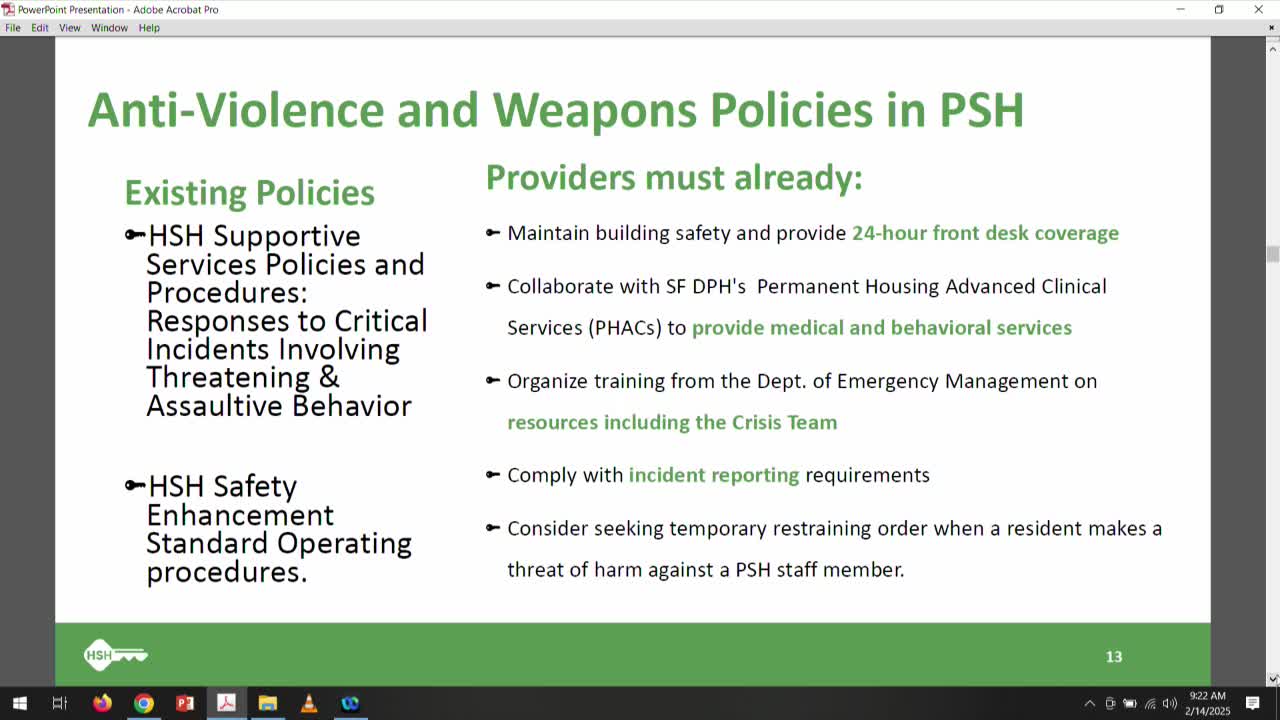The height and width of the screenshot is (720, 1280).
Task: Mute audio via the speaker tray icon
Action: coord(1171,704)
